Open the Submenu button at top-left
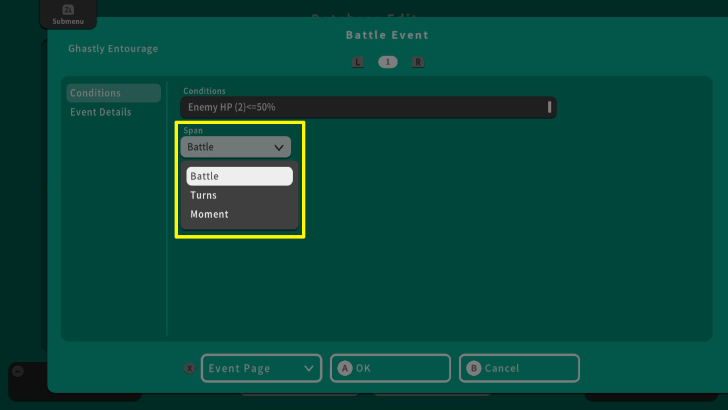 (68, 14)
